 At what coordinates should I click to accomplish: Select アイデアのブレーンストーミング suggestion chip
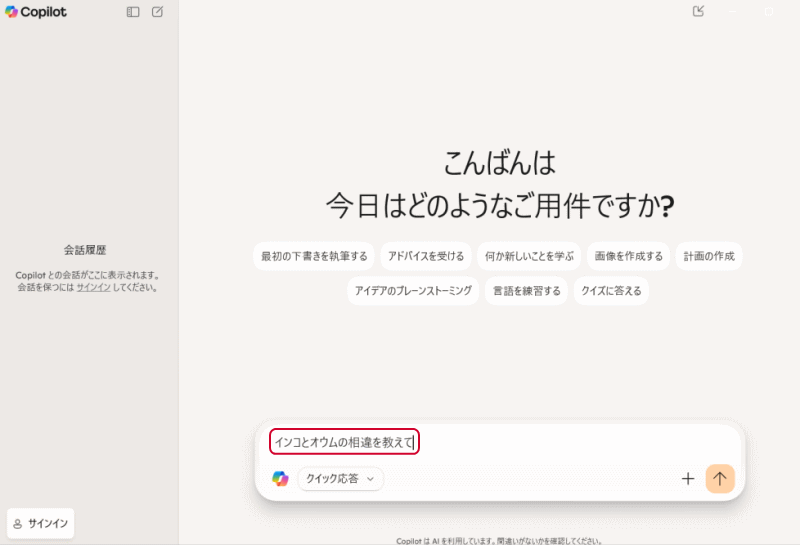click(x=413, y=291)
